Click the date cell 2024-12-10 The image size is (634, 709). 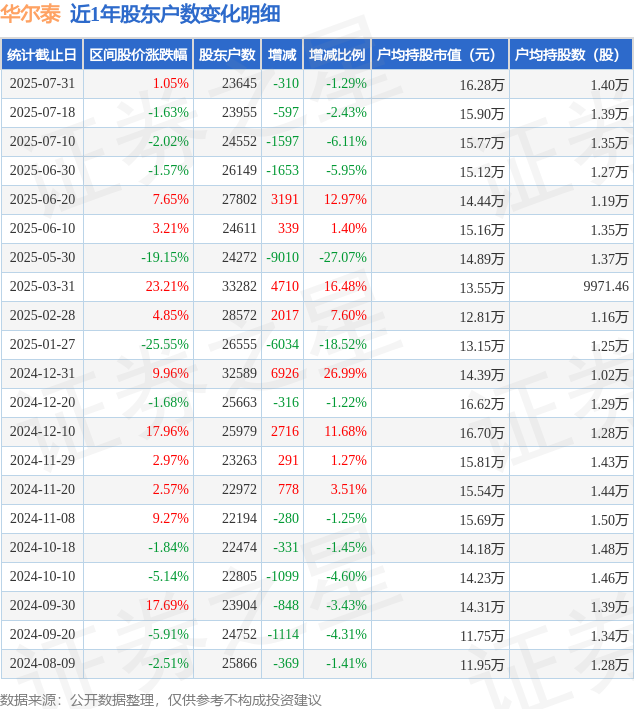point(42,431)
